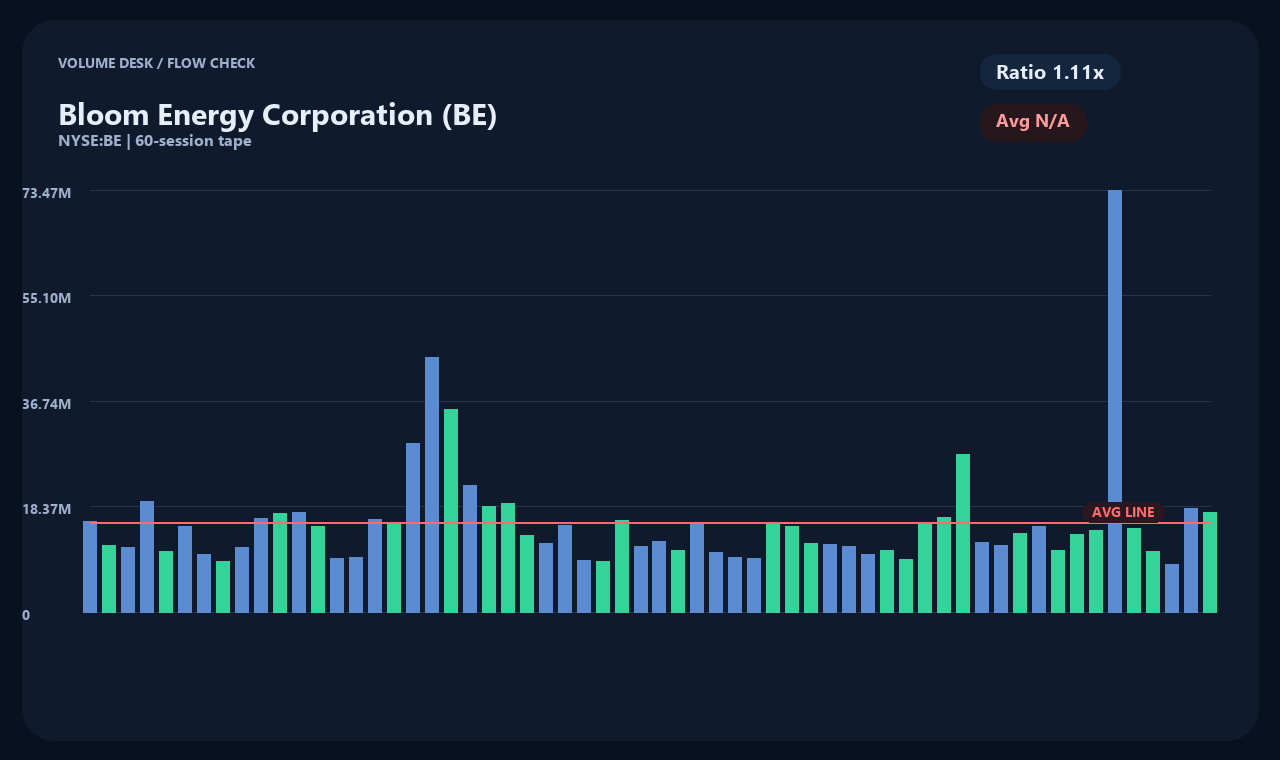This screenshot has height=760, width=1280.
Task: Select the tallest green volume bar
Action: click(451, 511)
